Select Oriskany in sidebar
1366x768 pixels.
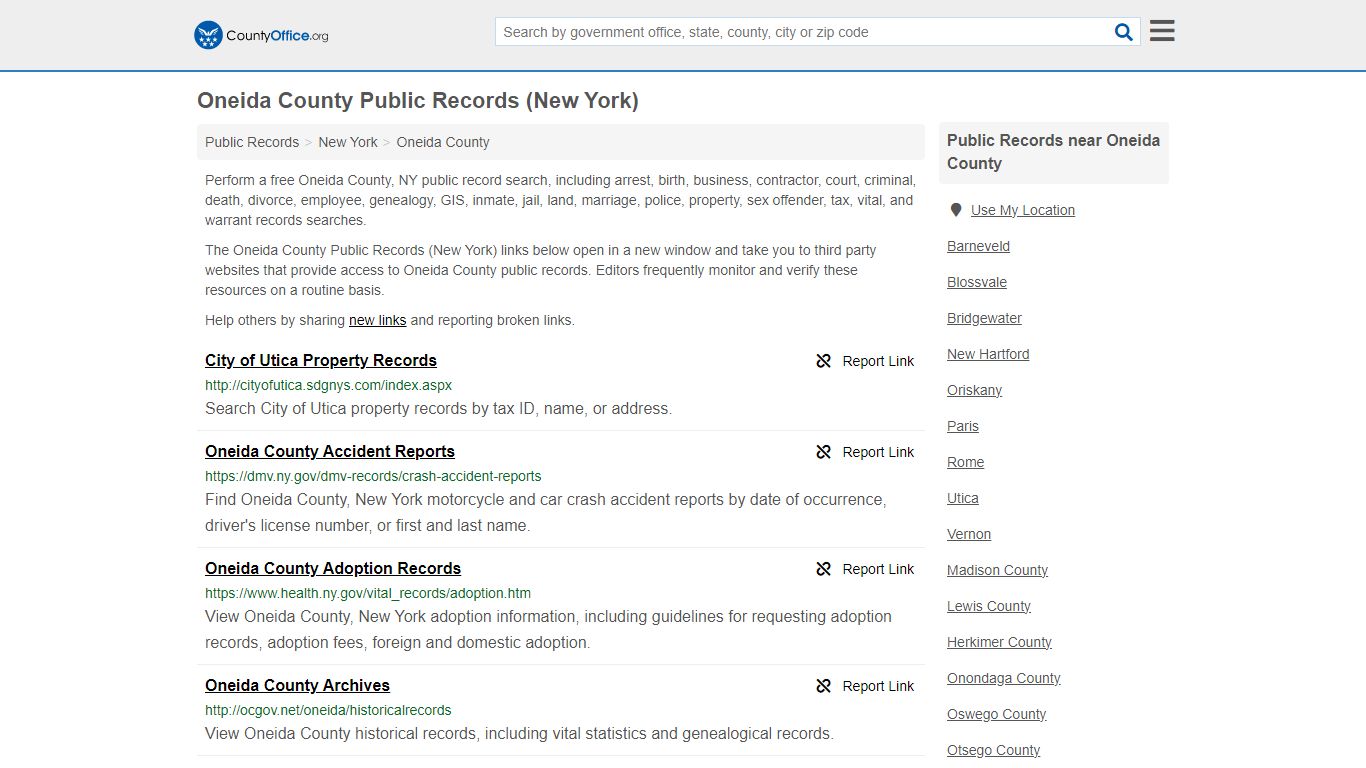[x=974, y=390]
